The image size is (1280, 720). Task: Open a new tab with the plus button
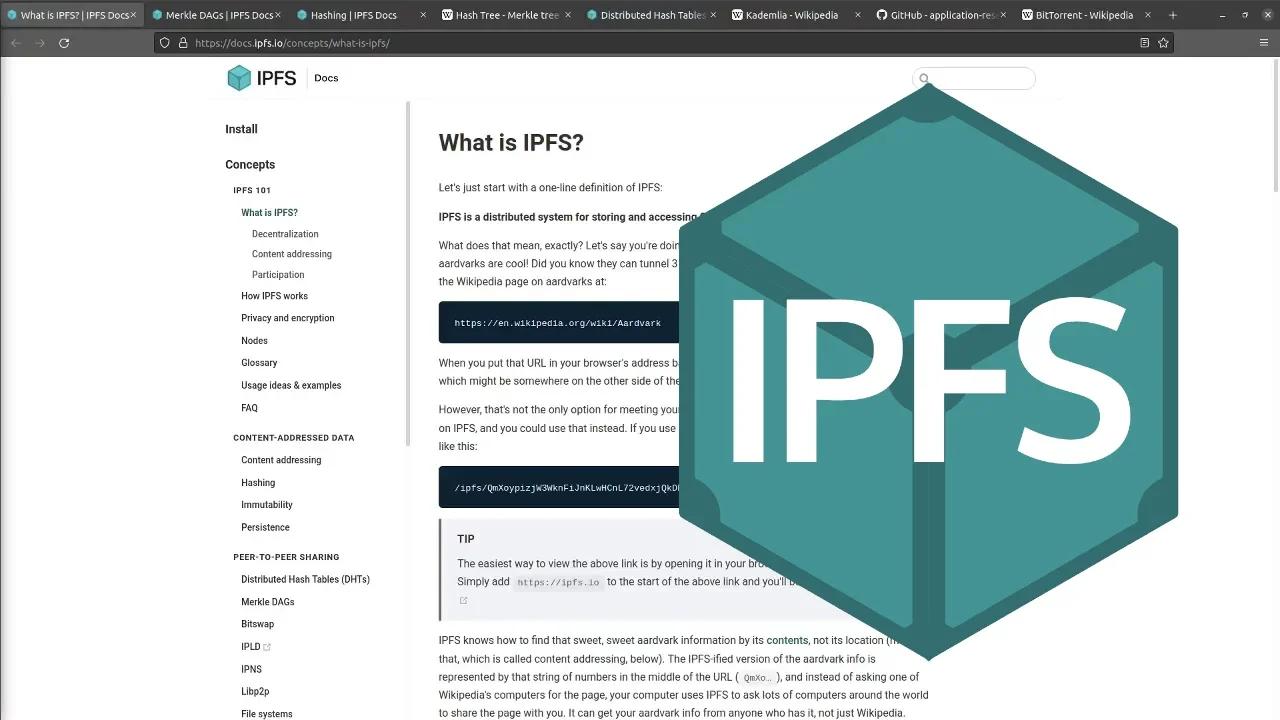pos(1172,15)
